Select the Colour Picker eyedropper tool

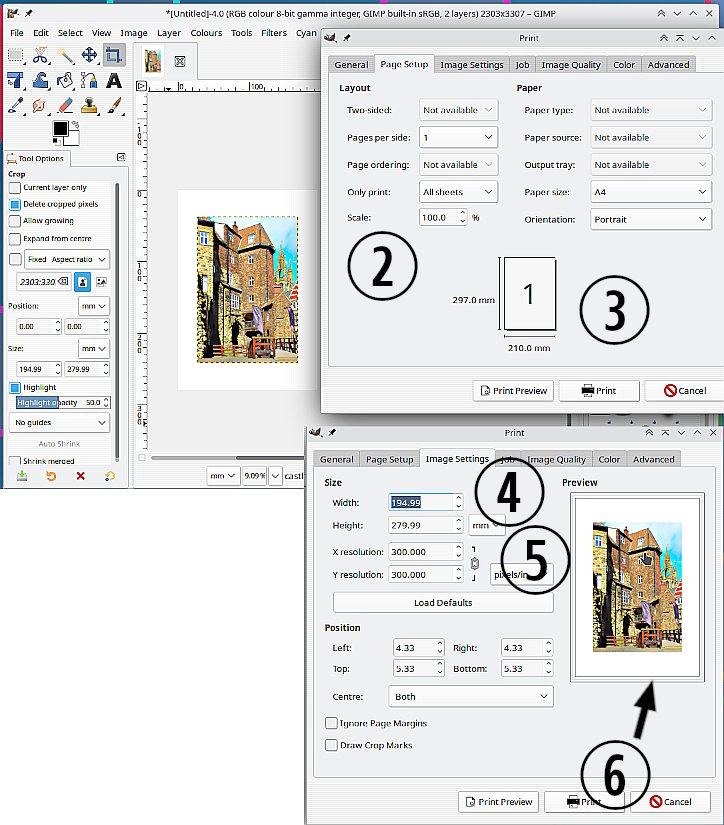[16, 106]
